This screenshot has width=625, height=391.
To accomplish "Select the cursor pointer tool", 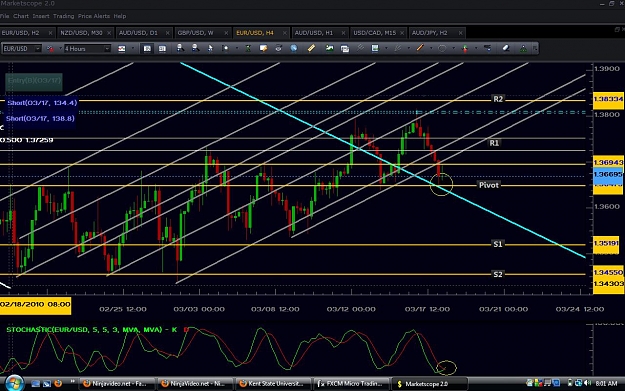I will click(x=210, y=48).
